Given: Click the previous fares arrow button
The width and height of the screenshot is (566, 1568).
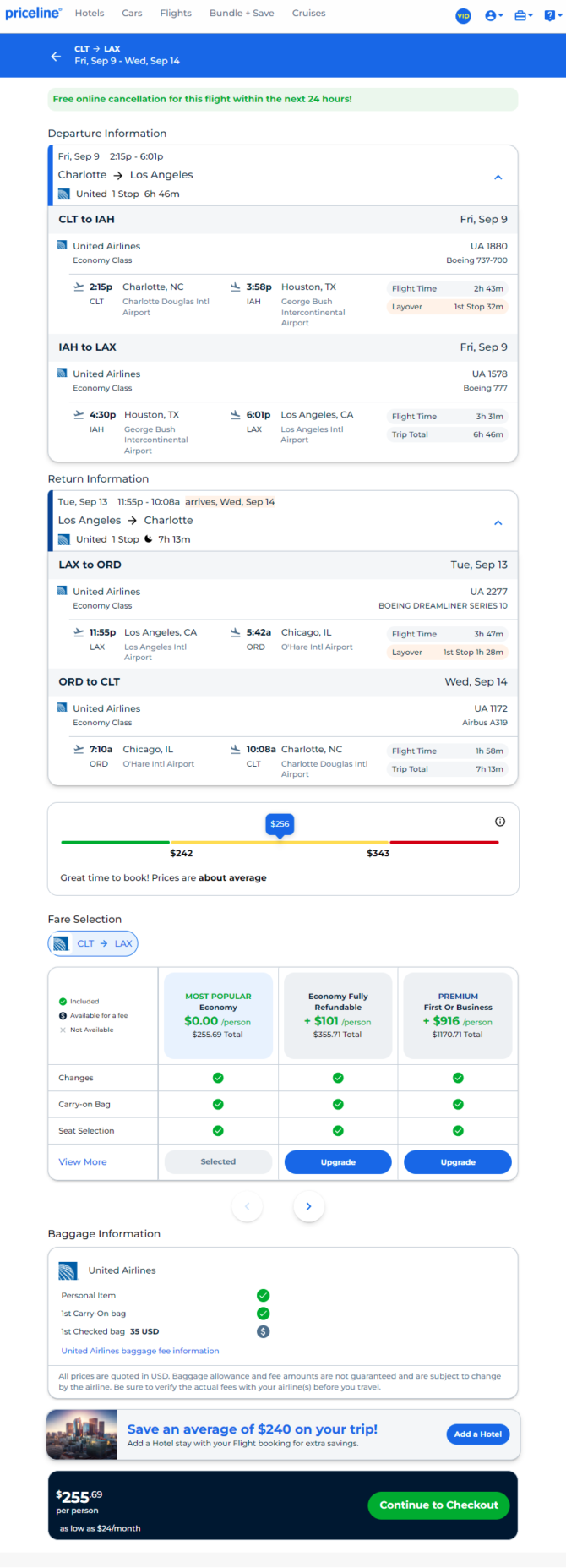Looking at the screenshot, I should click(247, 1206).
